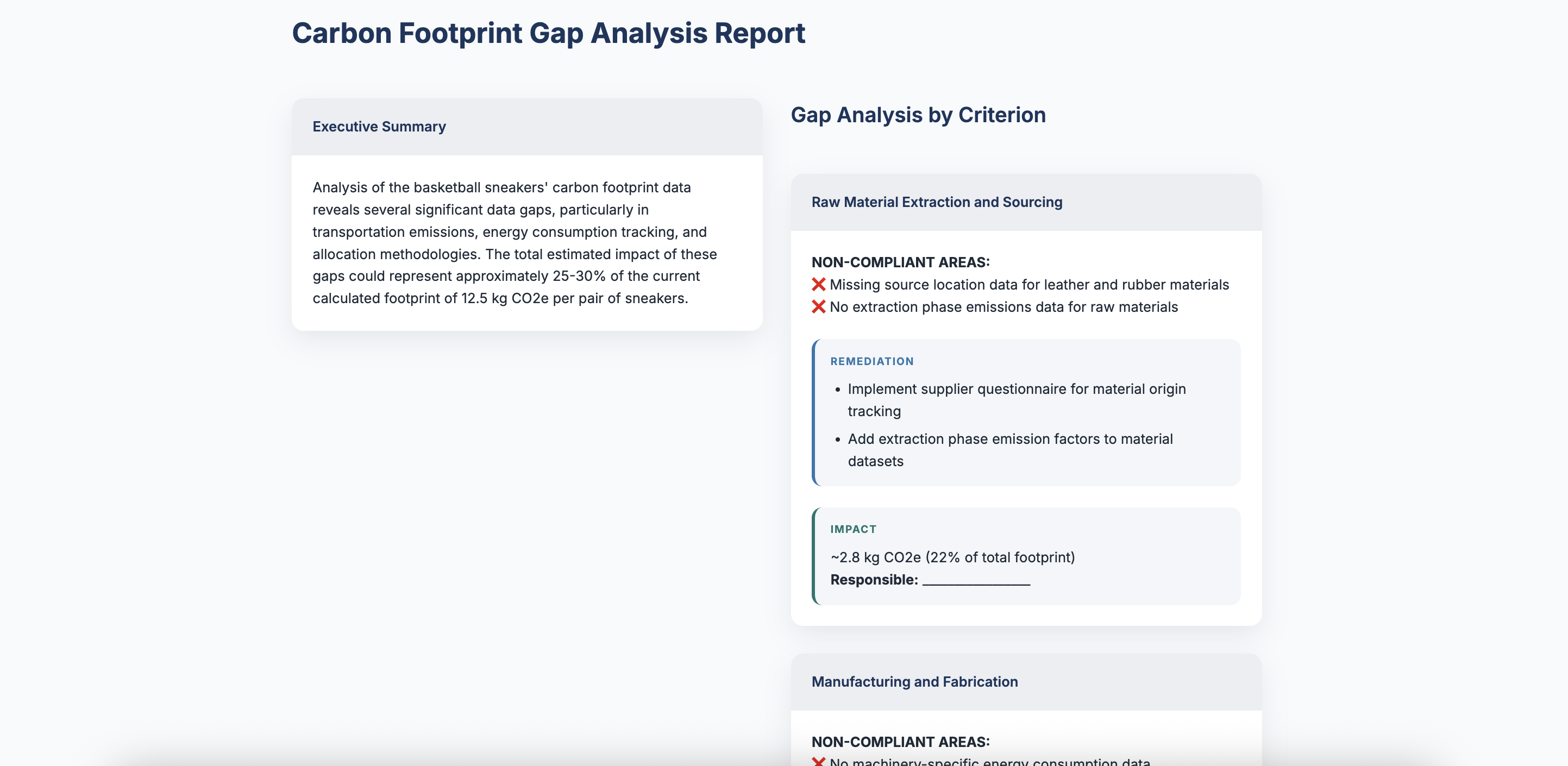The image size is (1568, 766).
Task: Click red X beside missing source location
Action: [818, 284]
